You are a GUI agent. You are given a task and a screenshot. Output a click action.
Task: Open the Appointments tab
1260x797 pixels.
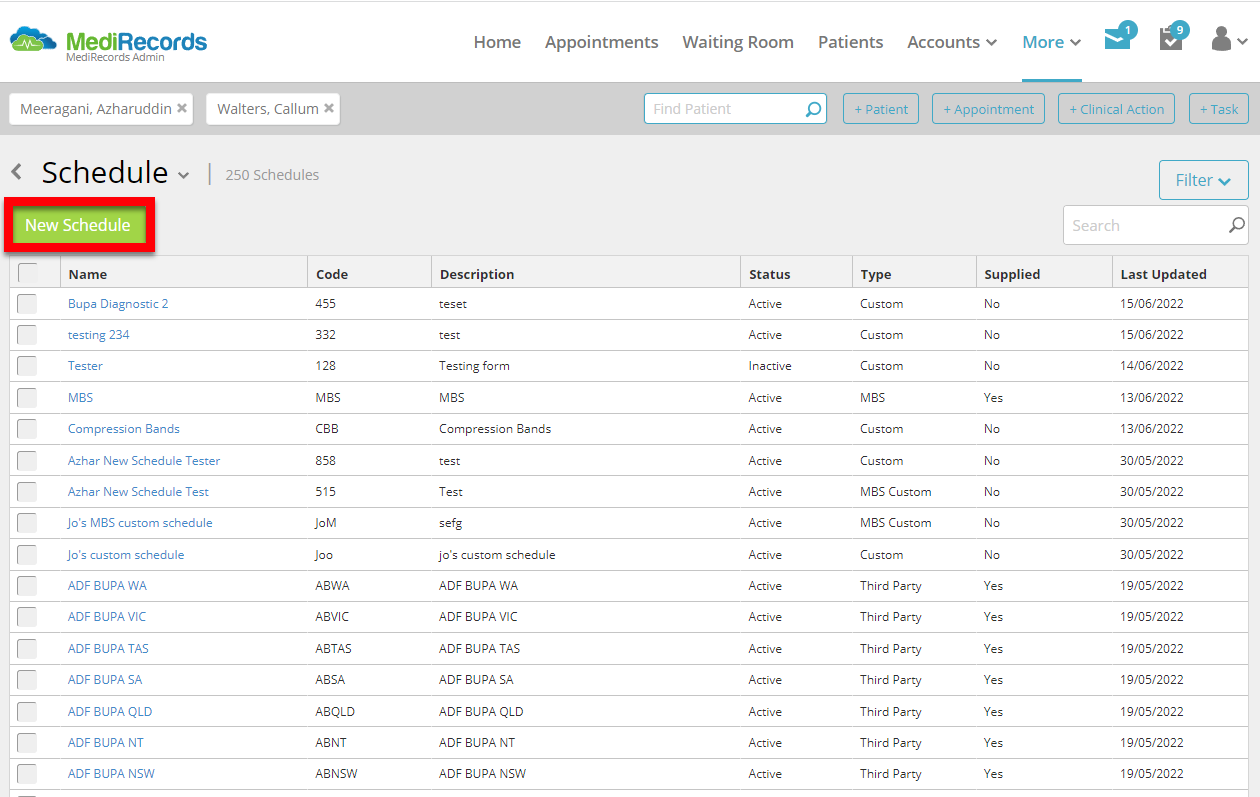601,42
